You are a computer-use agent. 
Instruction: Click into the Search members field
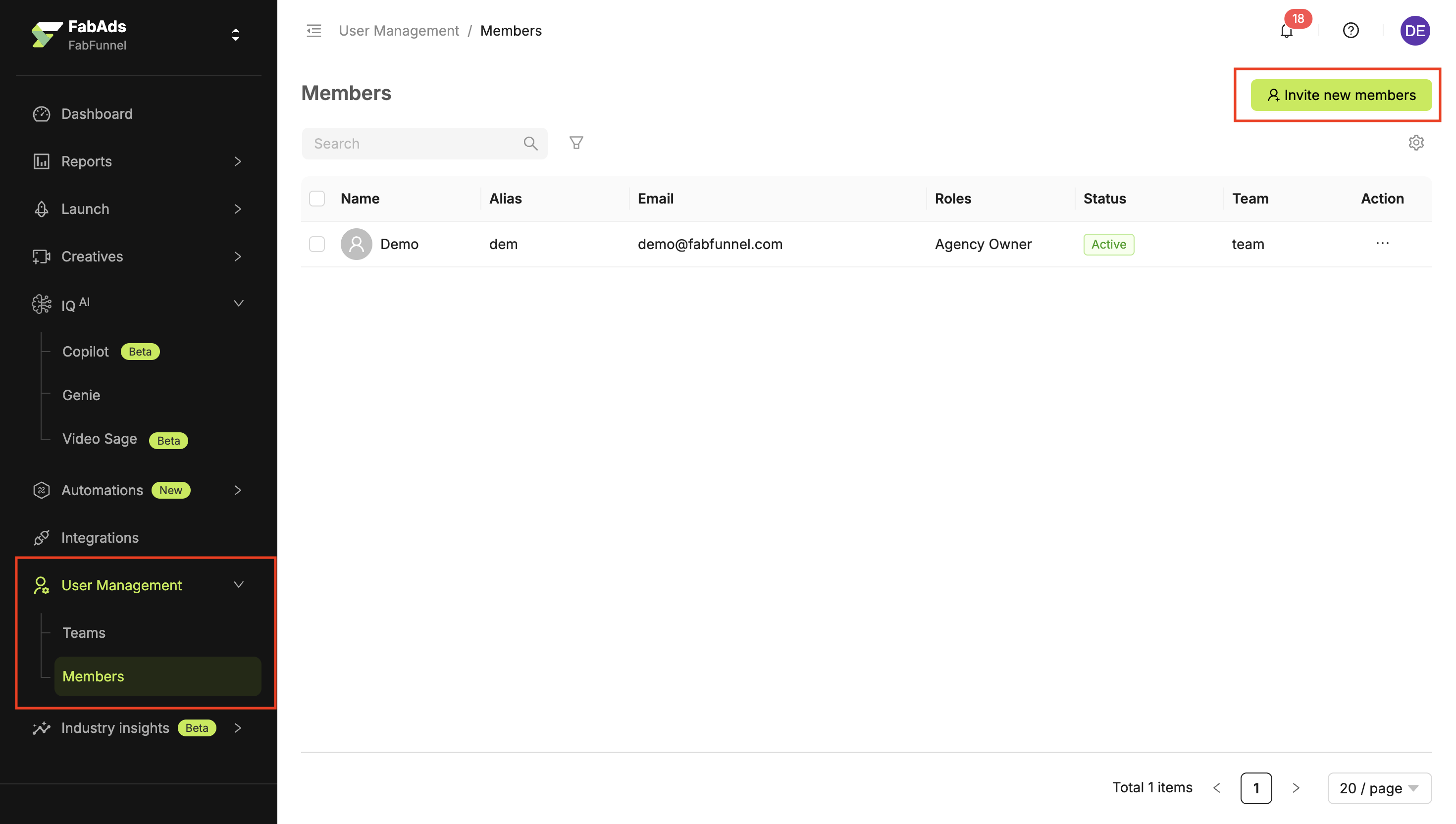click(413, 144)
